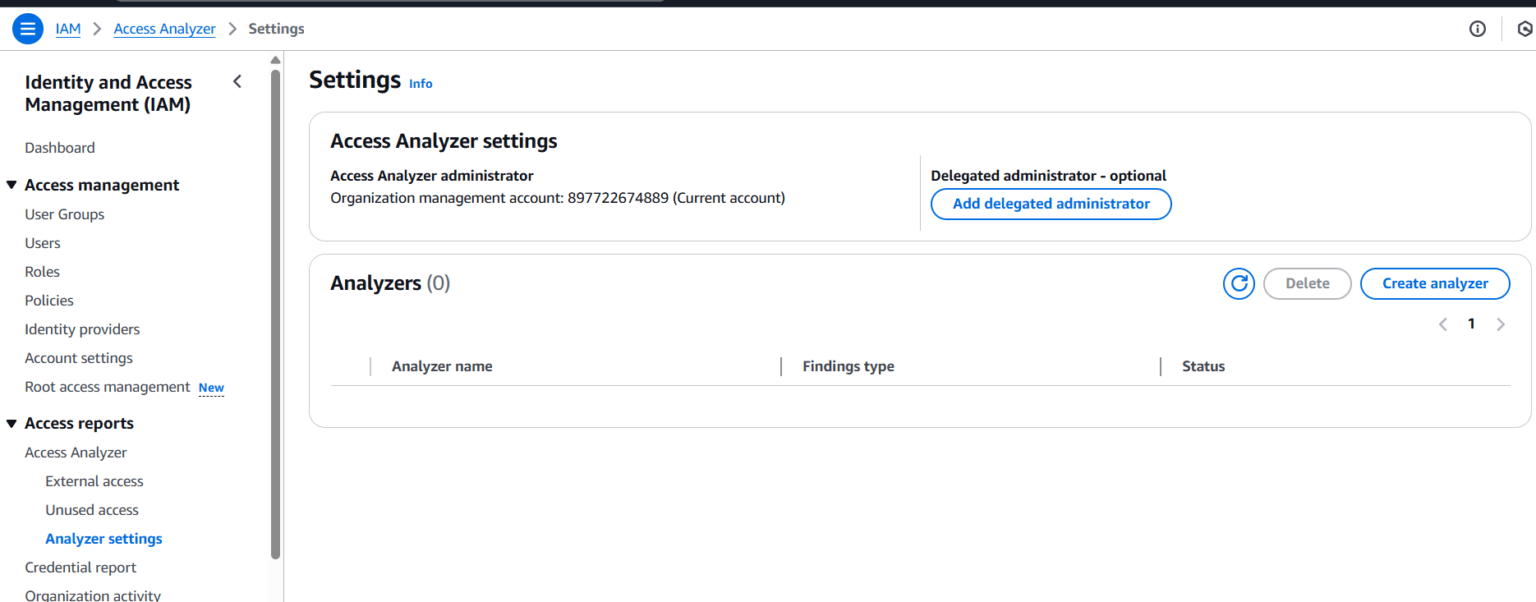Go to the next page of analyzers
This screenshot has height=602, width=1536.
pyautogui.click(x=1500, y=324)
